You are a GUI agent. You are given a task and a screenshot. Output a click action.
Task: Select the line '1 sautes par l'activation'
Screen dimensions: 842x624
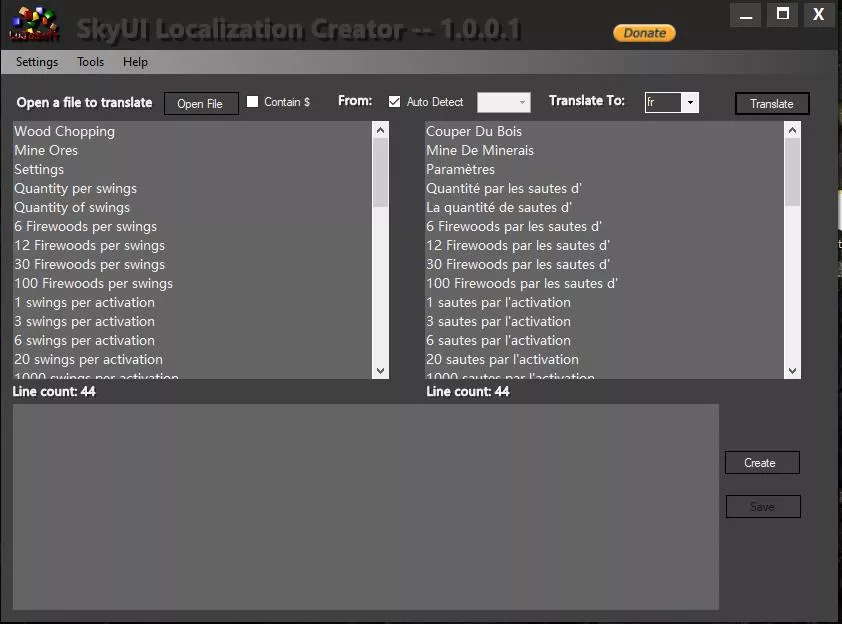click(x=499, y=302)
